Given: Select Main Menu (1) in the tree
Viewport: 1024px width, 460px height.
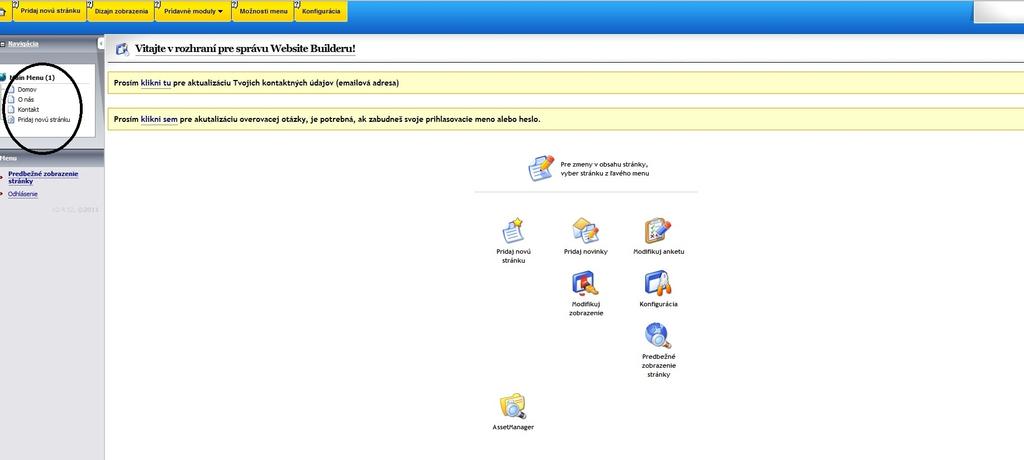Looking at the screenshot, I should coord(32,77).
